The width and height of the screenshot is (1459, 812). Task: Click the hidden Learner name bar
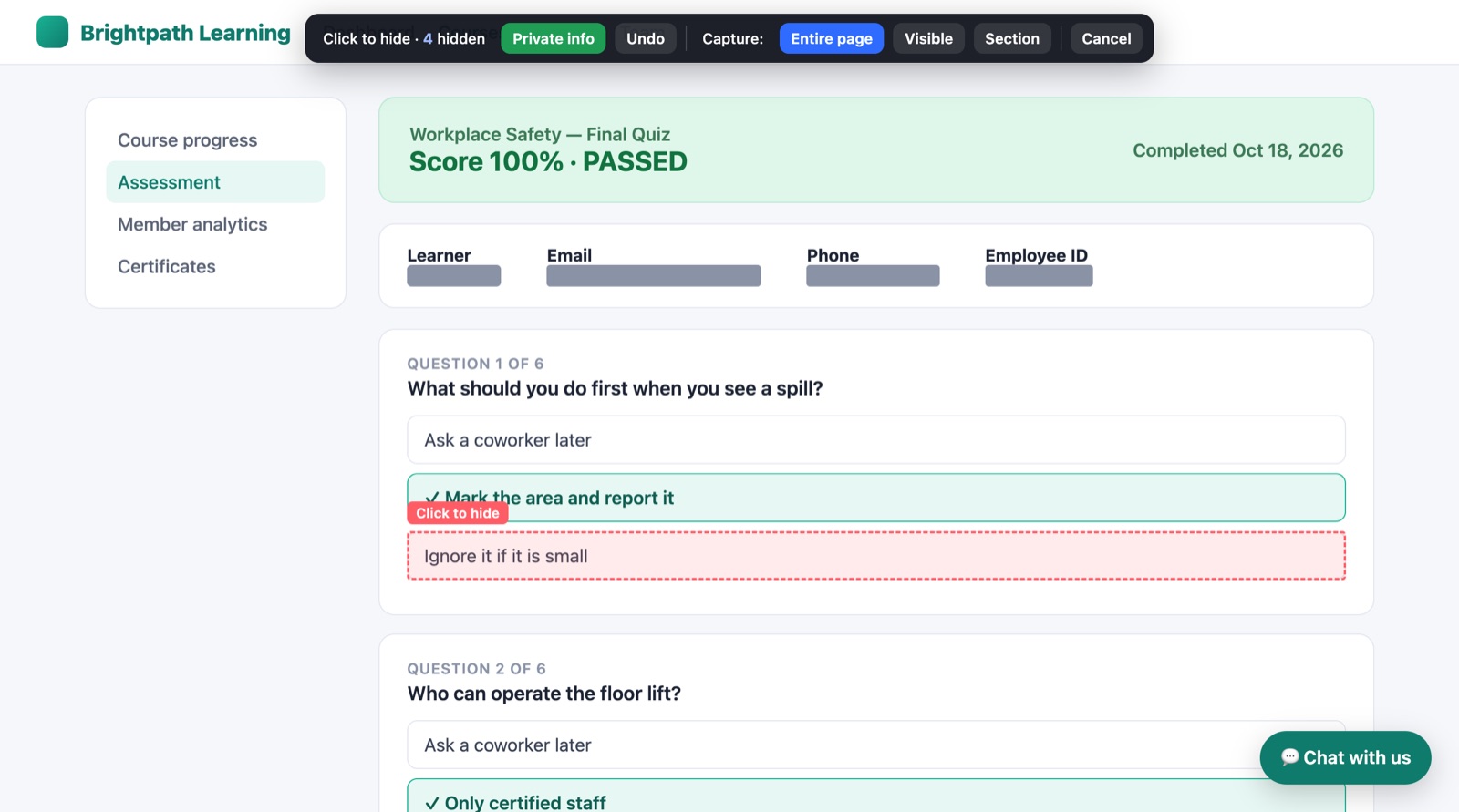point(454,276)
